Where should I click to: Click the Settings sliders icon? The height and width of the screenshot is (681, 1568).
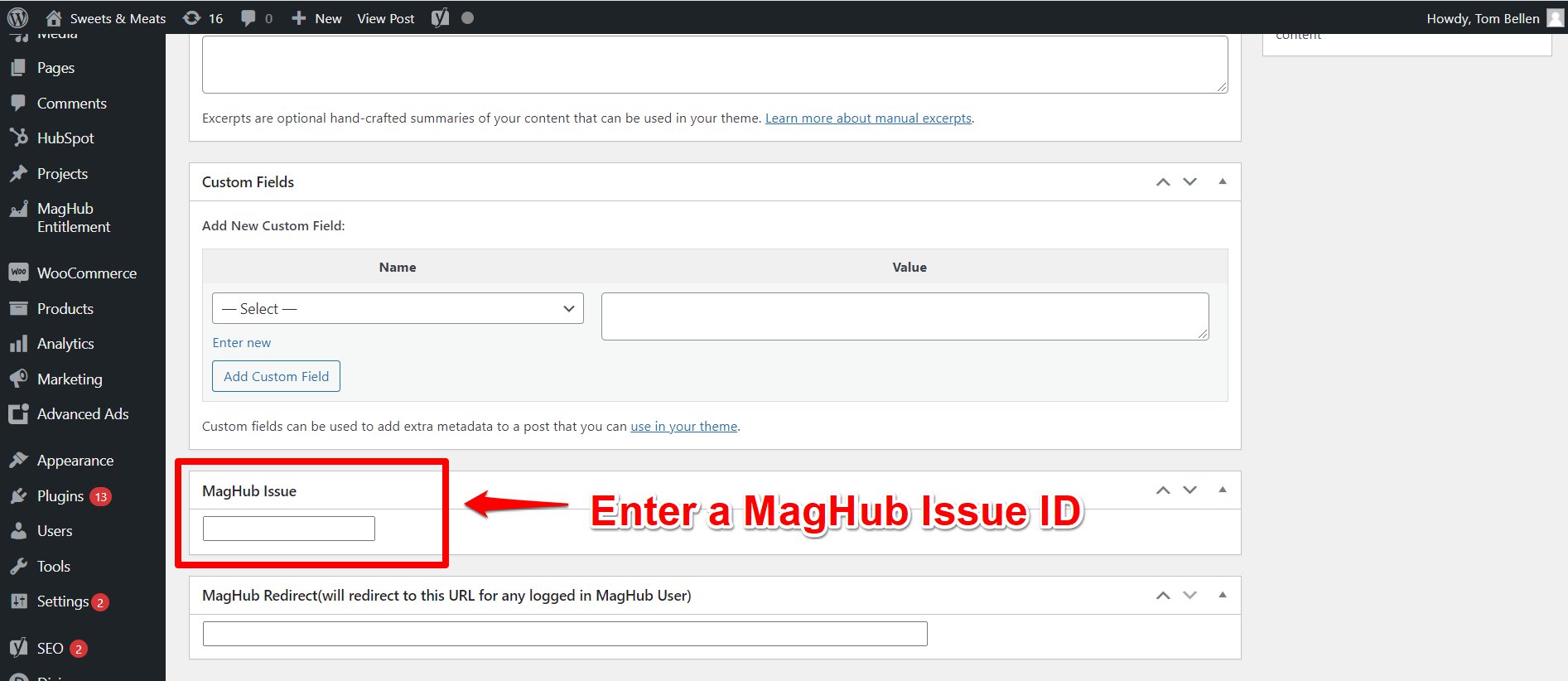[x=18, y=601]
